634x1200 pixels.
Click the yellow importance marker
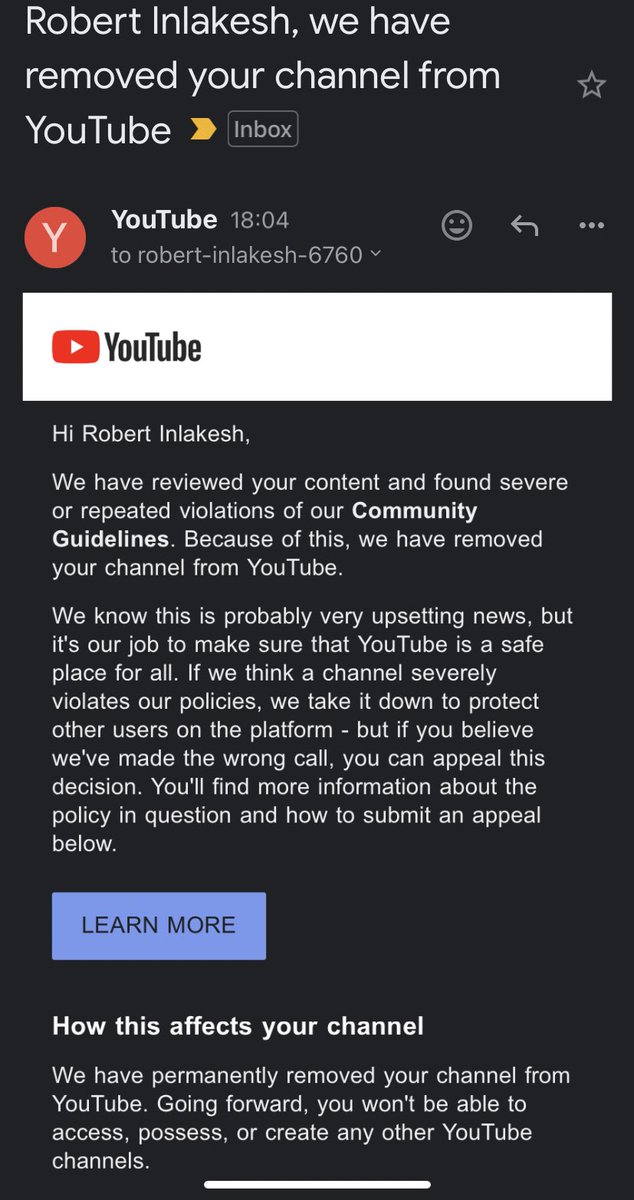tap(203, 130)
